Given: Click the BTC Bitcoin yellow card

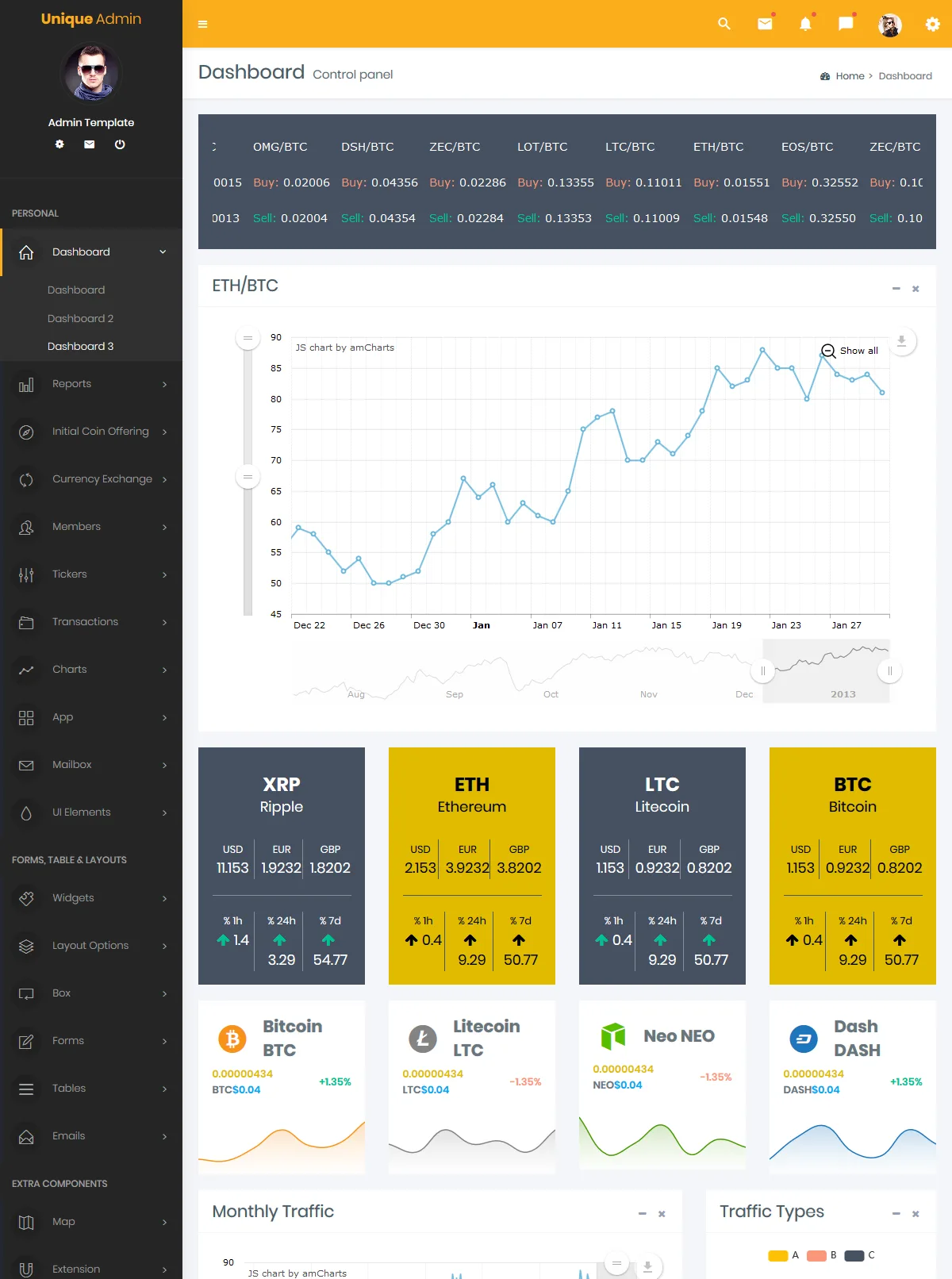Looking at the screenshot, I should [853, 866].
